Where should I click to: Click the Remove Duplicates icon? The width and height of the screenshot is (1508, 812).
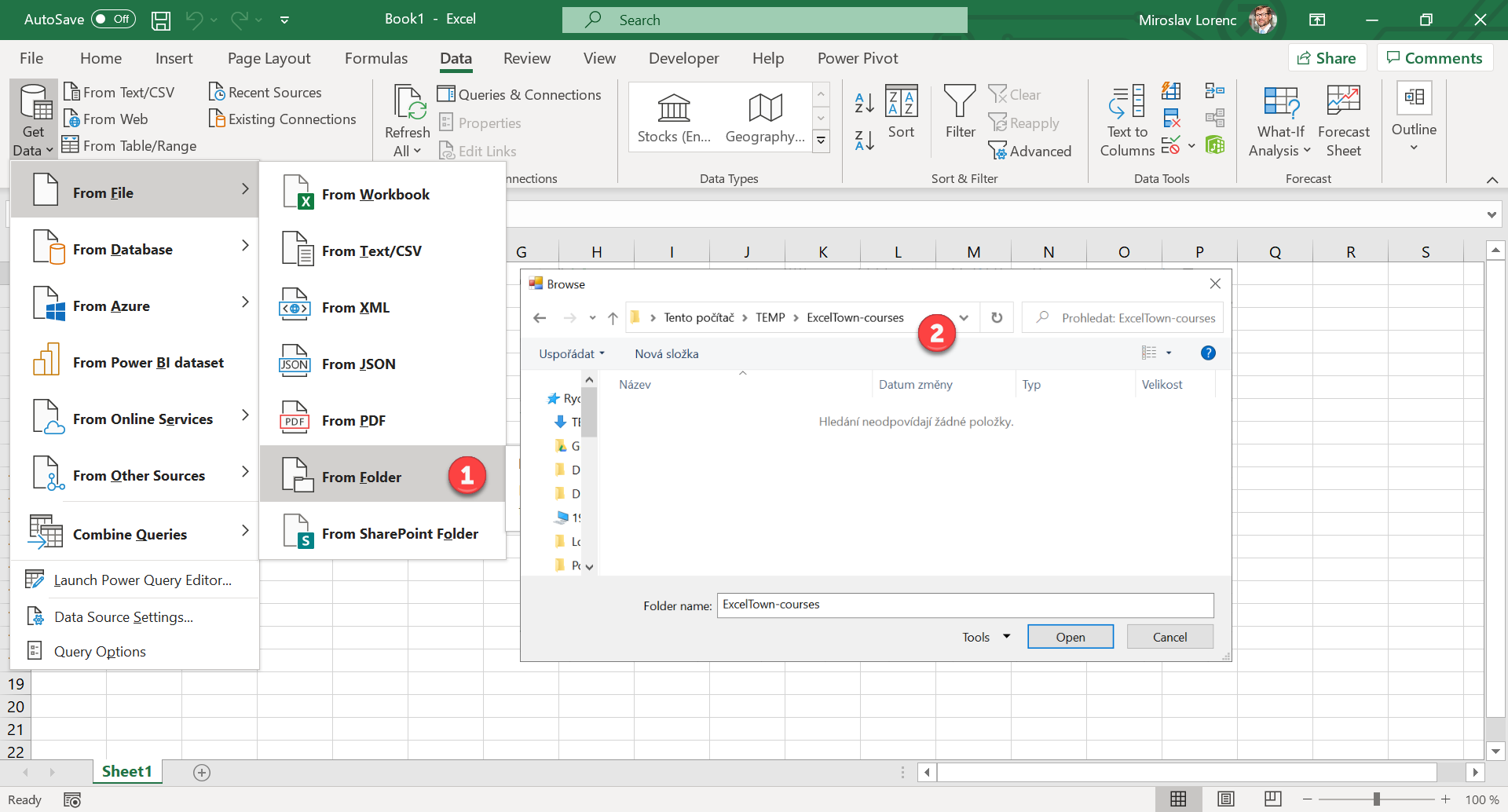pos(1171,119)
